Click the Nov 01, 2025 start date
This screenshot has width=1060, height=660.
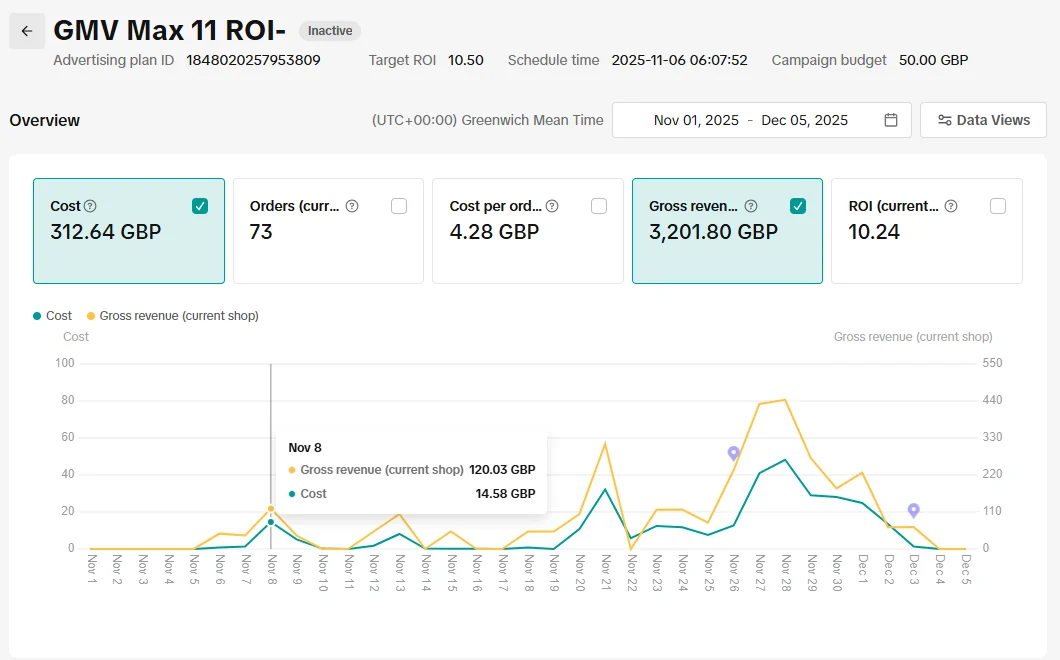pyautogui.click(x=696, y=120)
